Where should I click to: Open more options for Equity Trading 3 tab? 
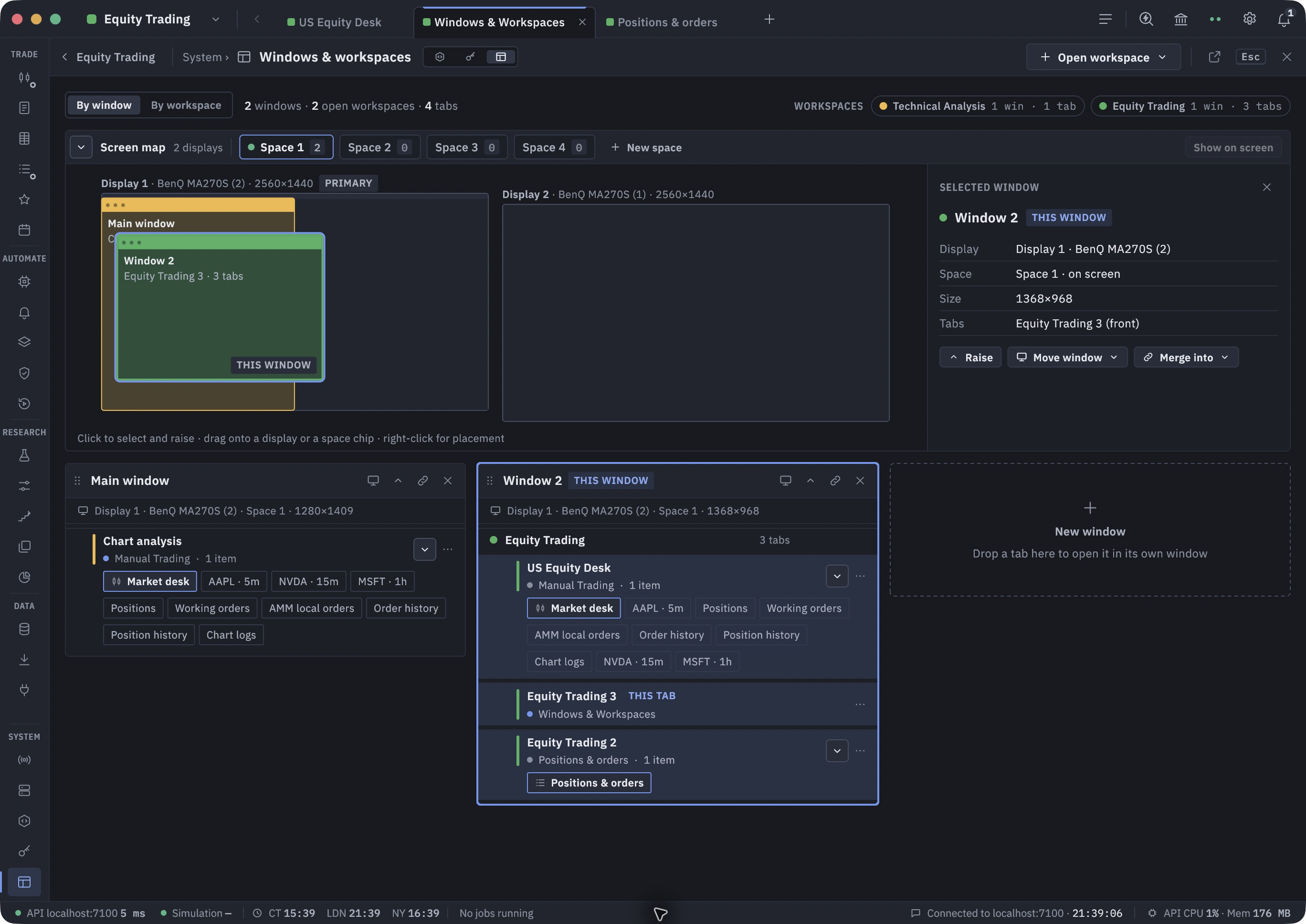[x=860, y=704]
